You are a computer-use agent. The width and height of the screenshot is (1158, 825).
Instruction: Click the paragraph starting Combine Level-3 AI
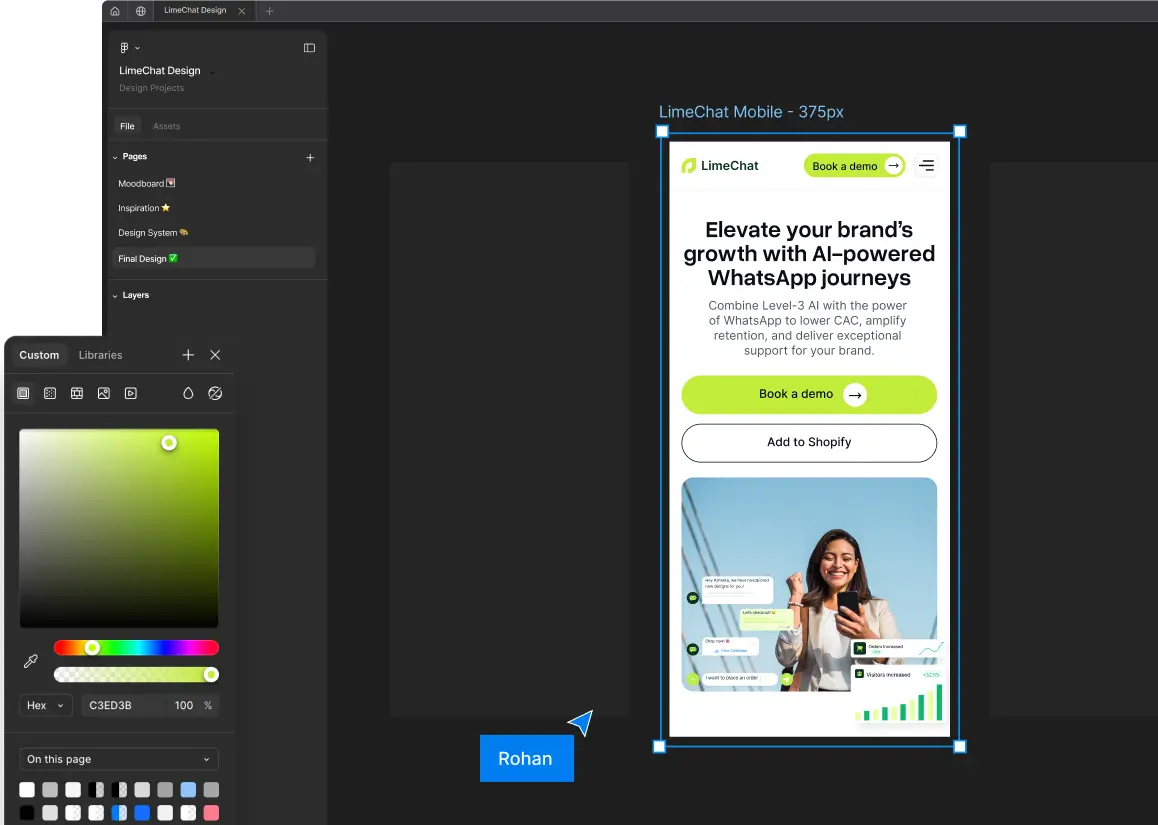(808, 328)
